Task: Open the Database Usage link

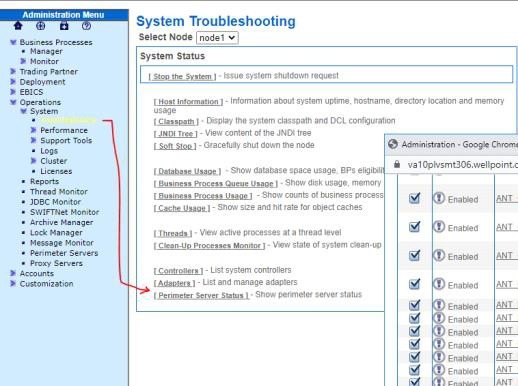Action: click(187, 171)
